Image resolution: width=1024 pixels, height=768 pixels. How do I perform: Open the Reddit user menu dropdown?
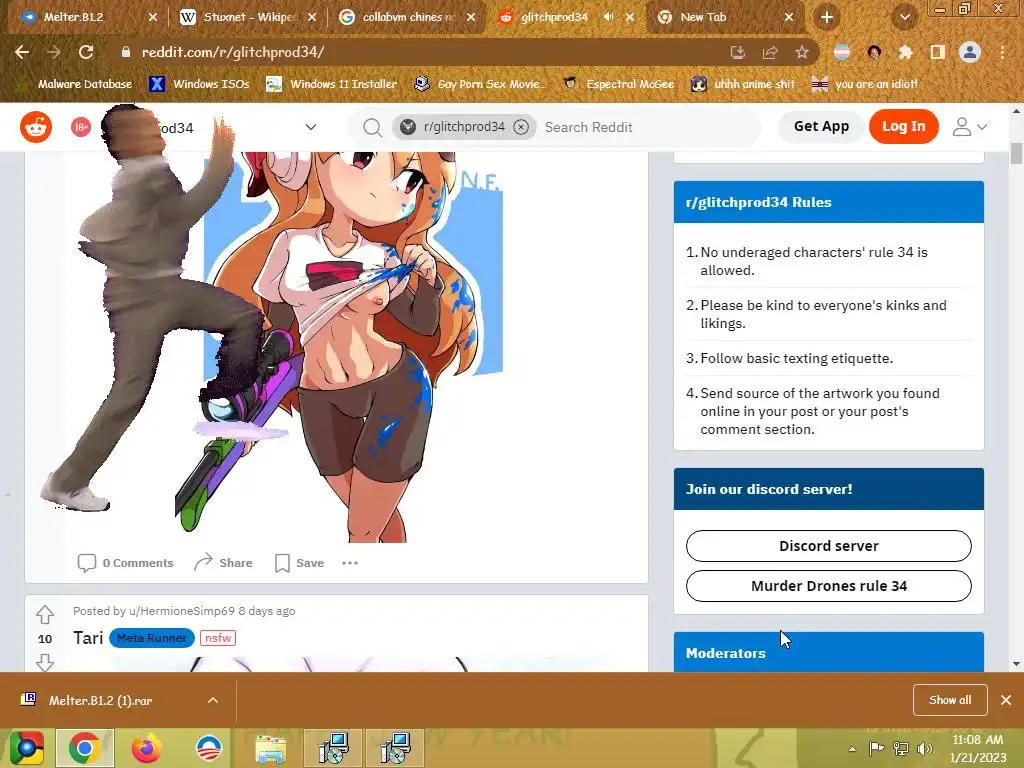point(970,127)
